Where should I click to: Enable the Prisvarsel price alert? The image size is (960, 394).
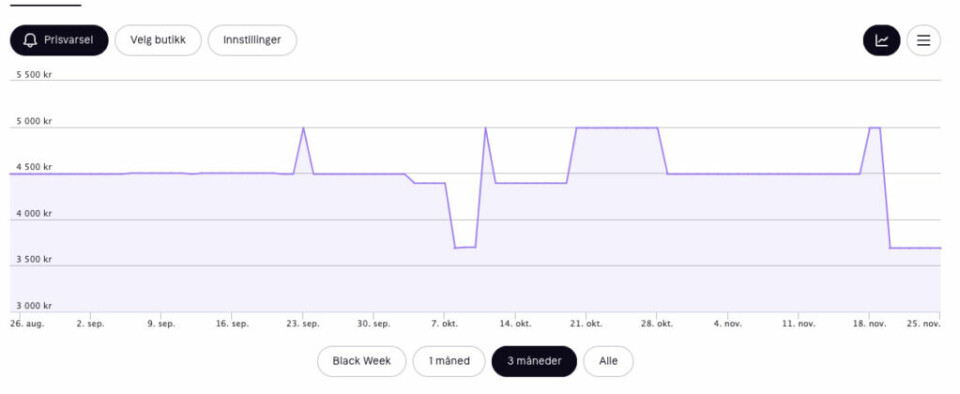pos(59,40)
